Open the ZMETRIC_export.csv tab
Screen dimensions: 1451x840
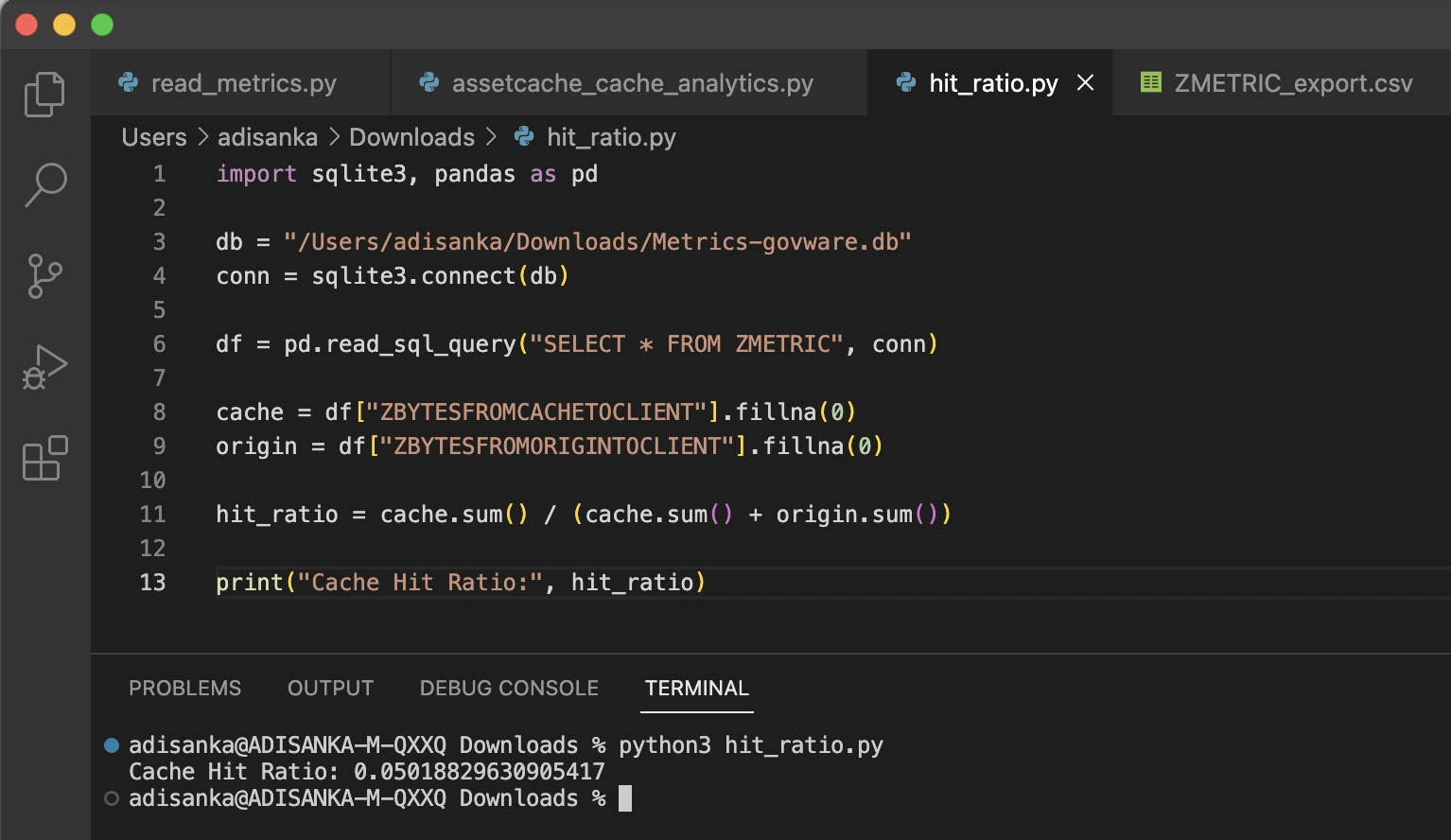[1295, 82]
